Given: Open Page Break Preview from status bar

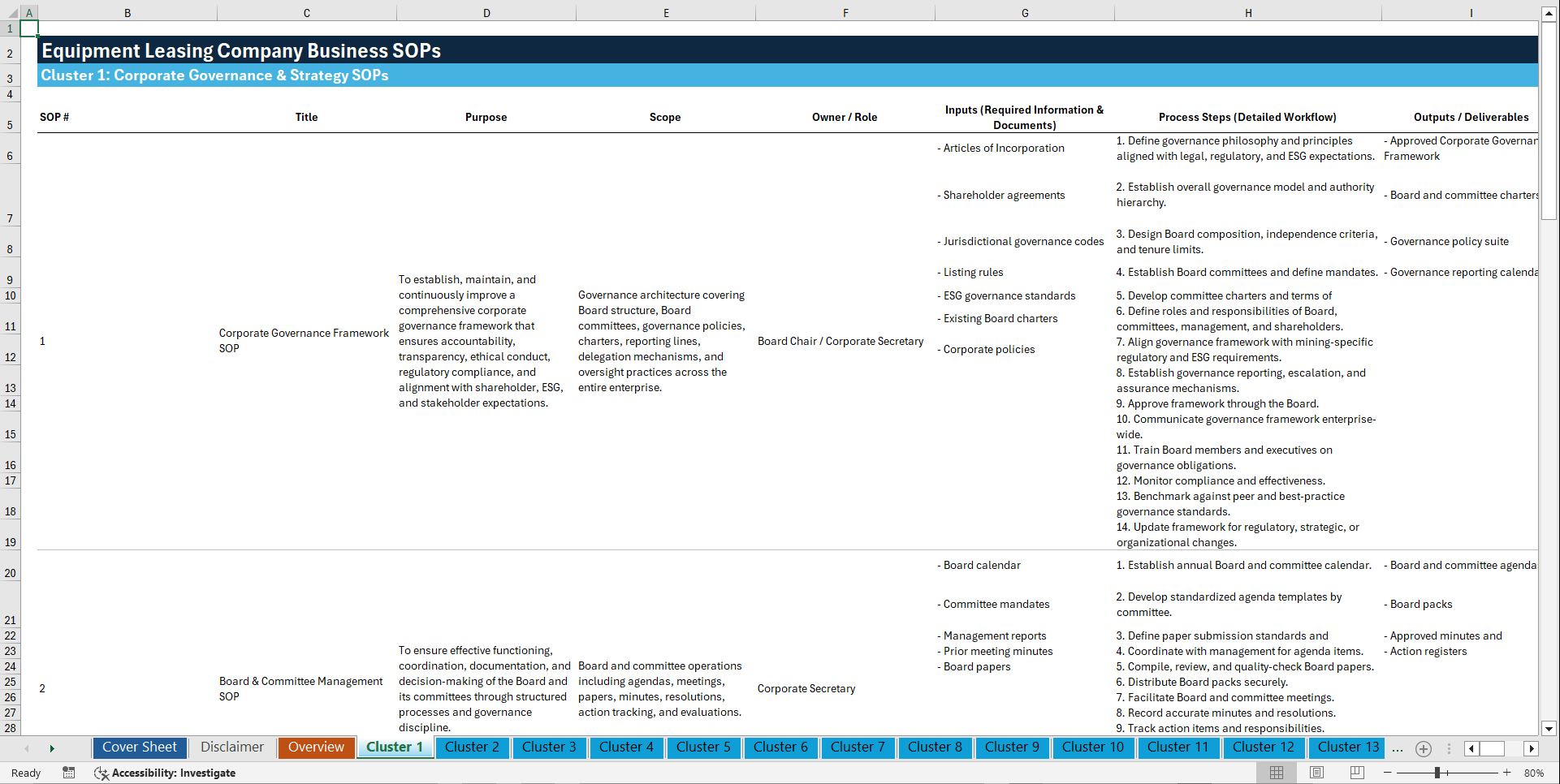Looking at the screenshot, I should [x=1355, y=773].
